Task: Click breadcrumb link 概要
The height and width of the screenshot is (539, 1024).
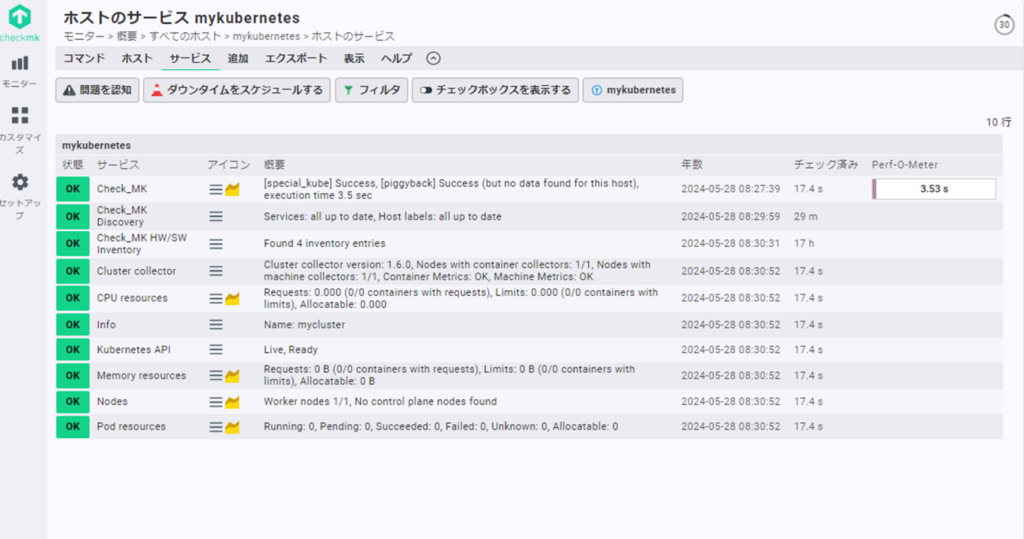Action: (x=127, y=36)
